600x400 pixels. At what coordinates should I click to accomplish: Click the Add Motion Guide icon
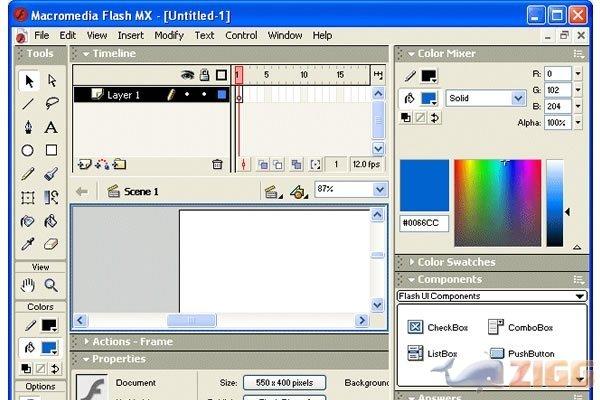(102, 165)
